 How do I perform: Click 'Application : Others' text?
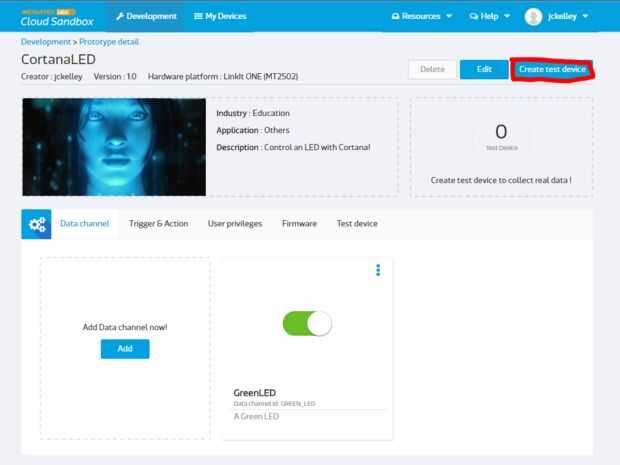point(253,130)
